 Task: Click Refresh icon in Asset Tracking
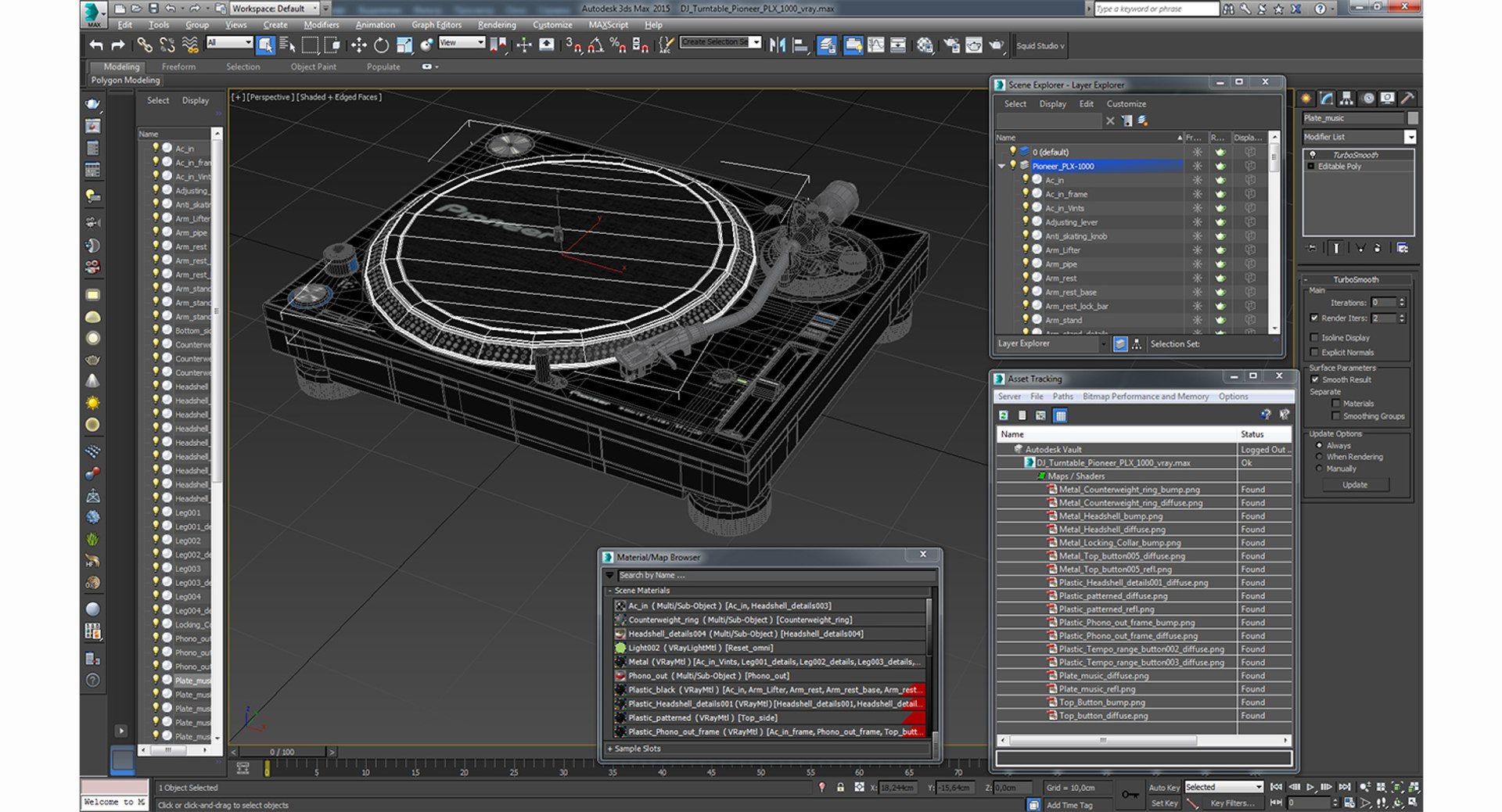tap(1004, 415)
